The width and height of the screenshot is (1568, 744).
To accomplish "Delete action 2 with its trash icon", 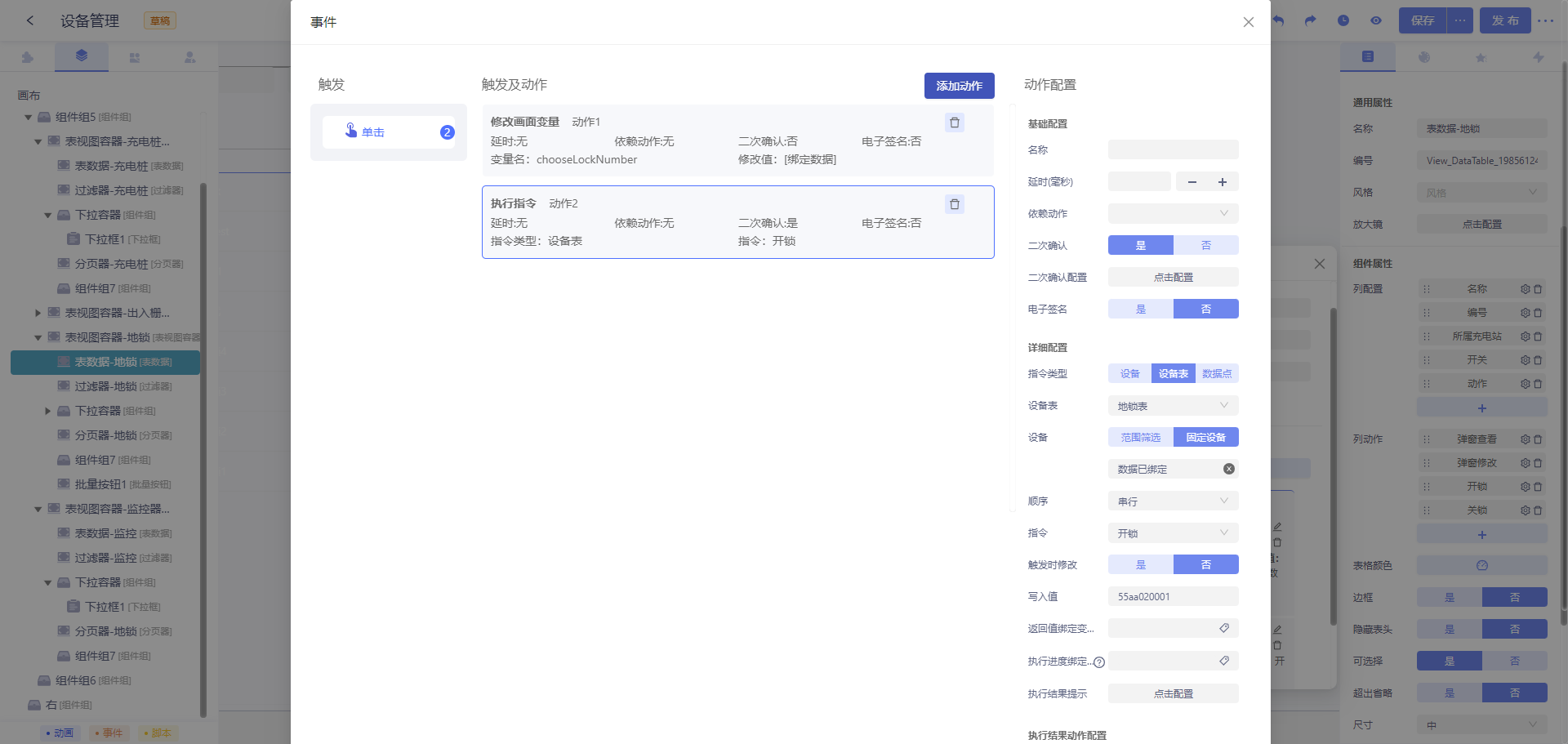I will click(x=955, y=204).
